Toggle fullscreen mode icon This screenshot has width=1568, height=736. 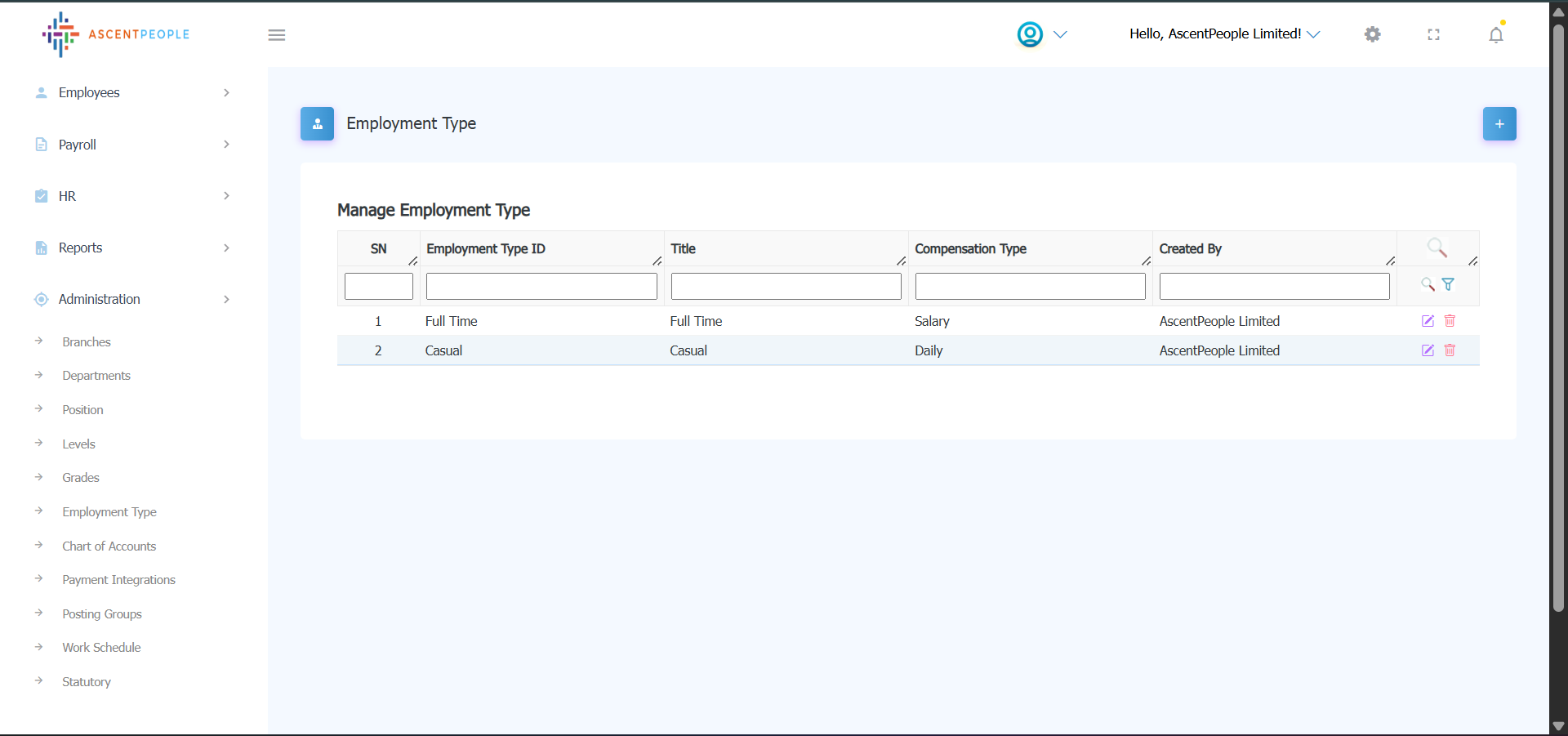point(1433,34)
